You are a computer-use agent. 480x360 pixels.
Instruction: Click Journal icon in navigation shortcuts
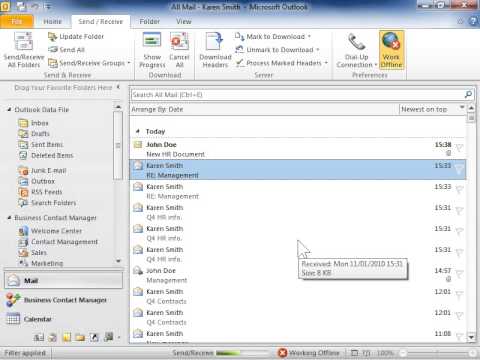(x=109, y=337)
